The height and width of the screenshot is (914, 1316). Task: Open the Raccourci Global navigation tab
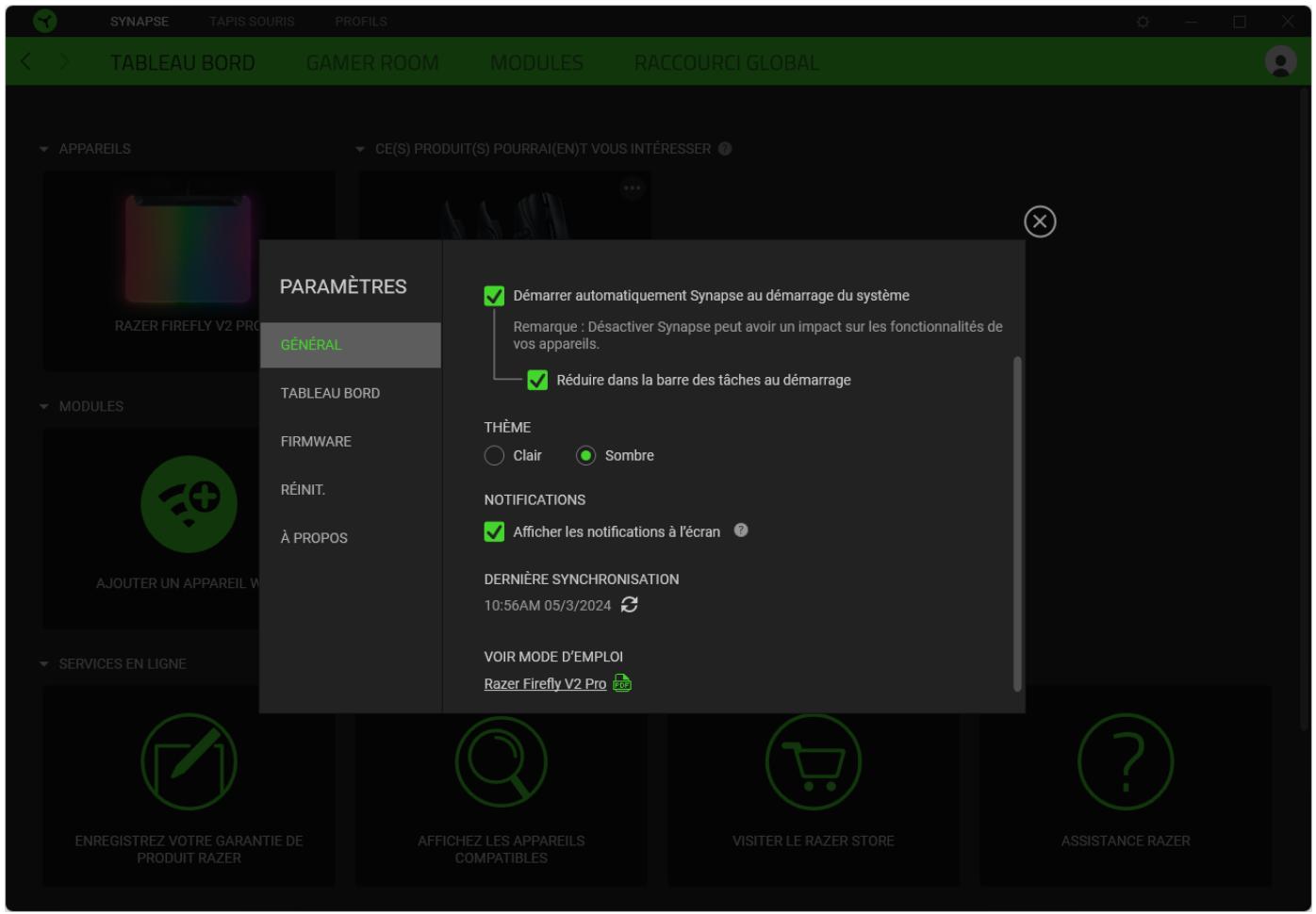coord(727,62)
